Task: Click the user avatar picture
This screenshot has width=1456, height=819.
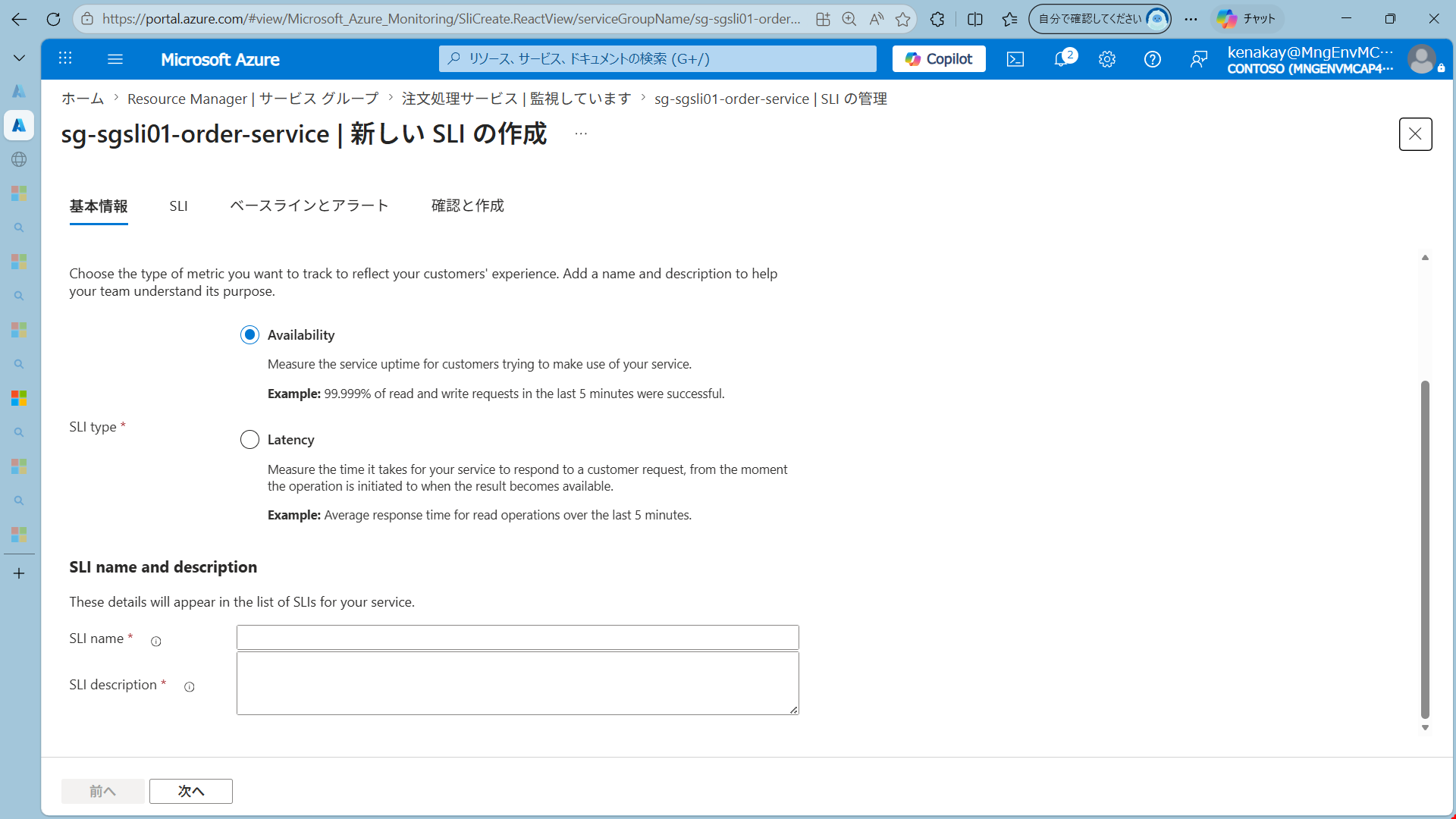Action: coord(1422,58)
